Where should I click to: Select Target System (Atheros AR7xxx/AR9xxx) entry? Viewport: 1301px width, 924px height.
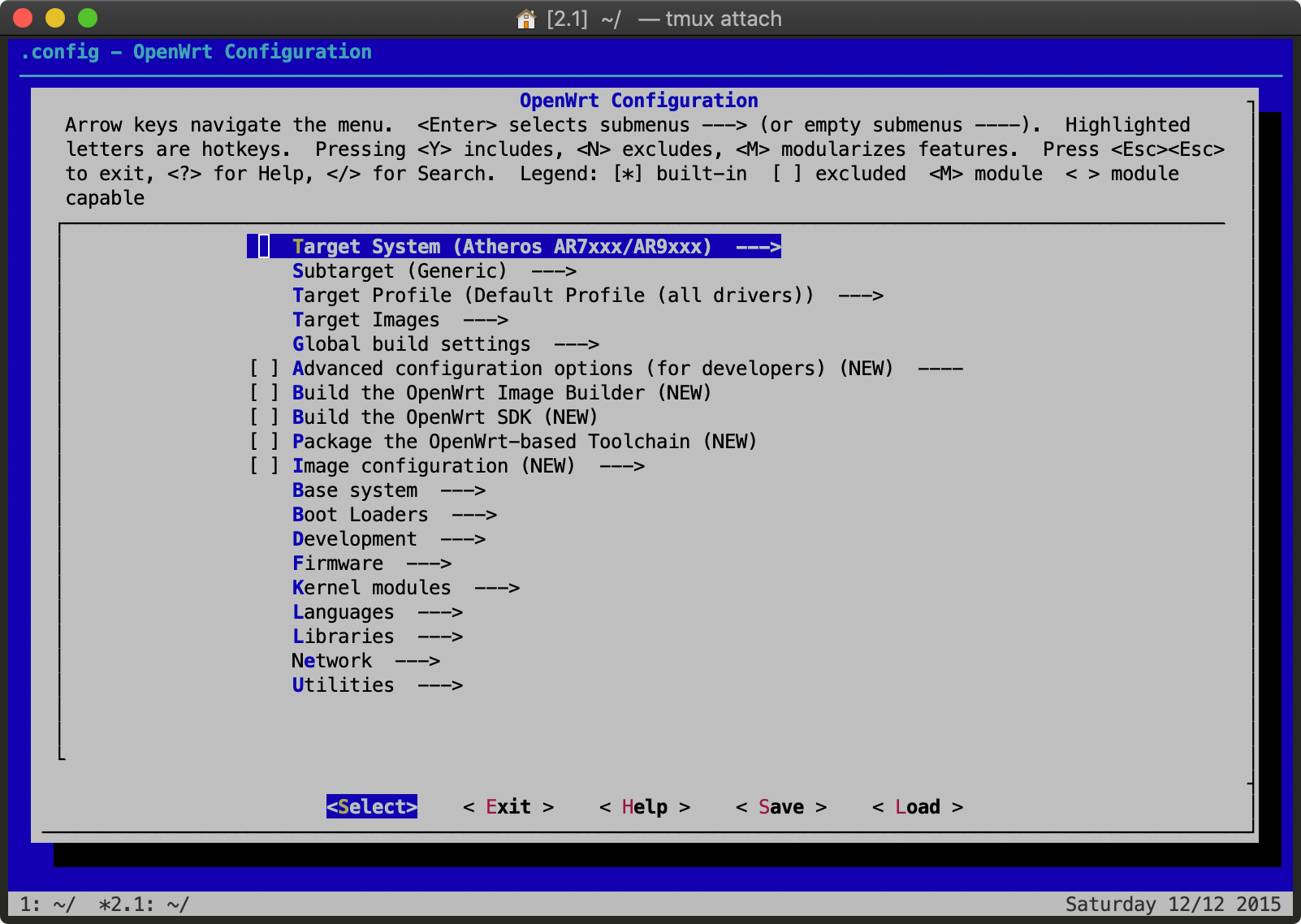click(x=514, y=247)
